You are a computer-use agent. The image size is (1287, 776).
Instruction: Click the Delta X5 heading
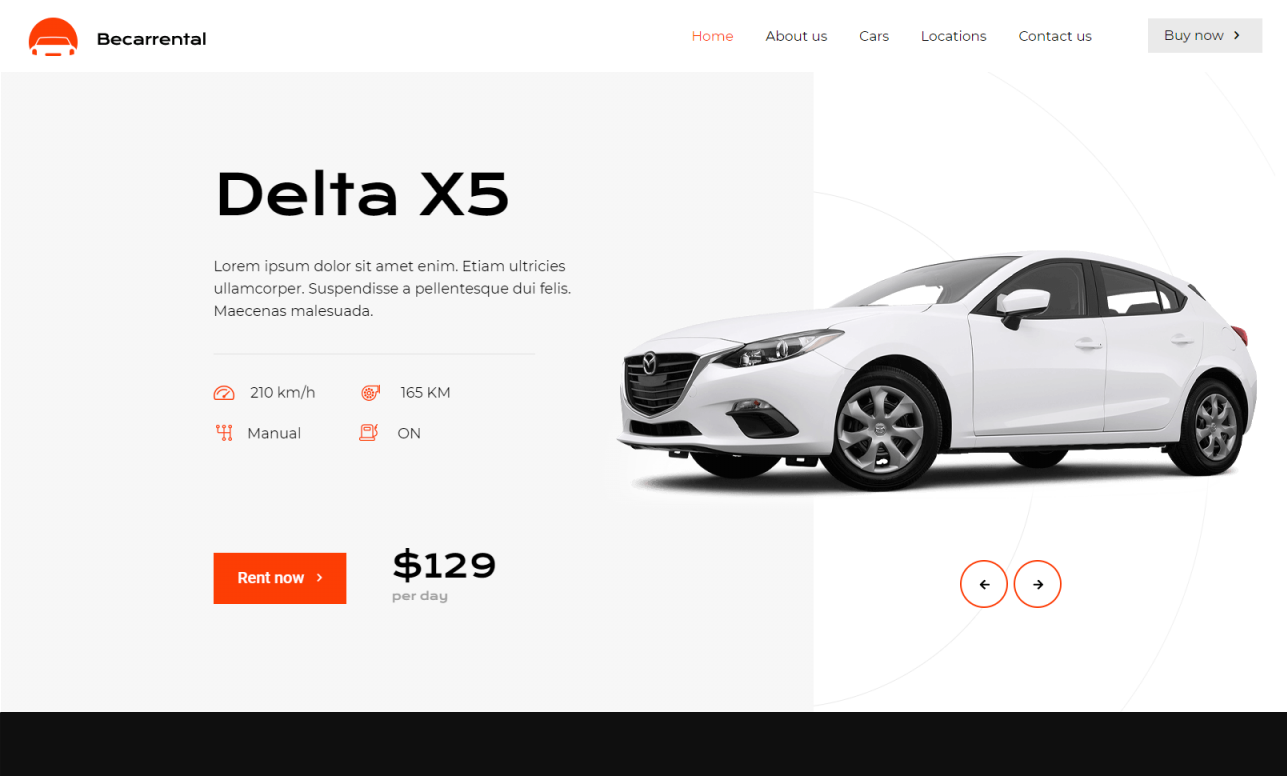point(362,194)
